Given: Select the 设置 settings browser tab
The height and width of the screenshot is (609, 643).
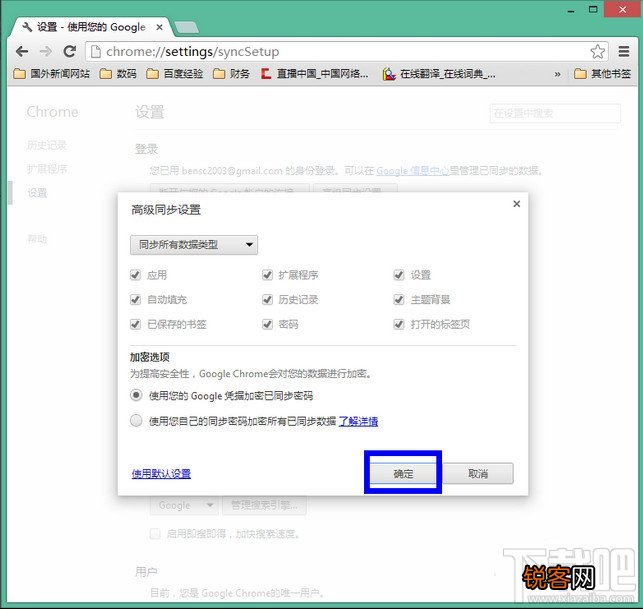Looking at the screenshot, I should point(90,27).
